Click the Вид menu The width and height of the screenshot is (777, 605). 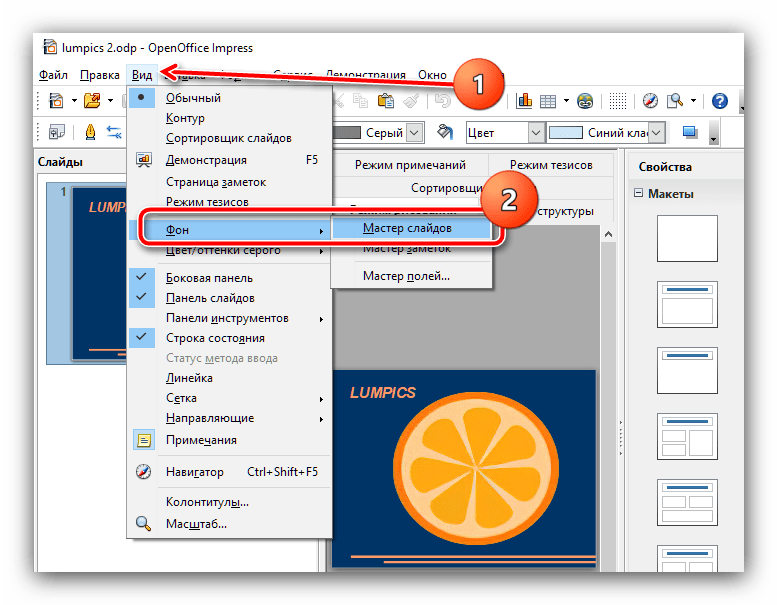click(142, 75)
